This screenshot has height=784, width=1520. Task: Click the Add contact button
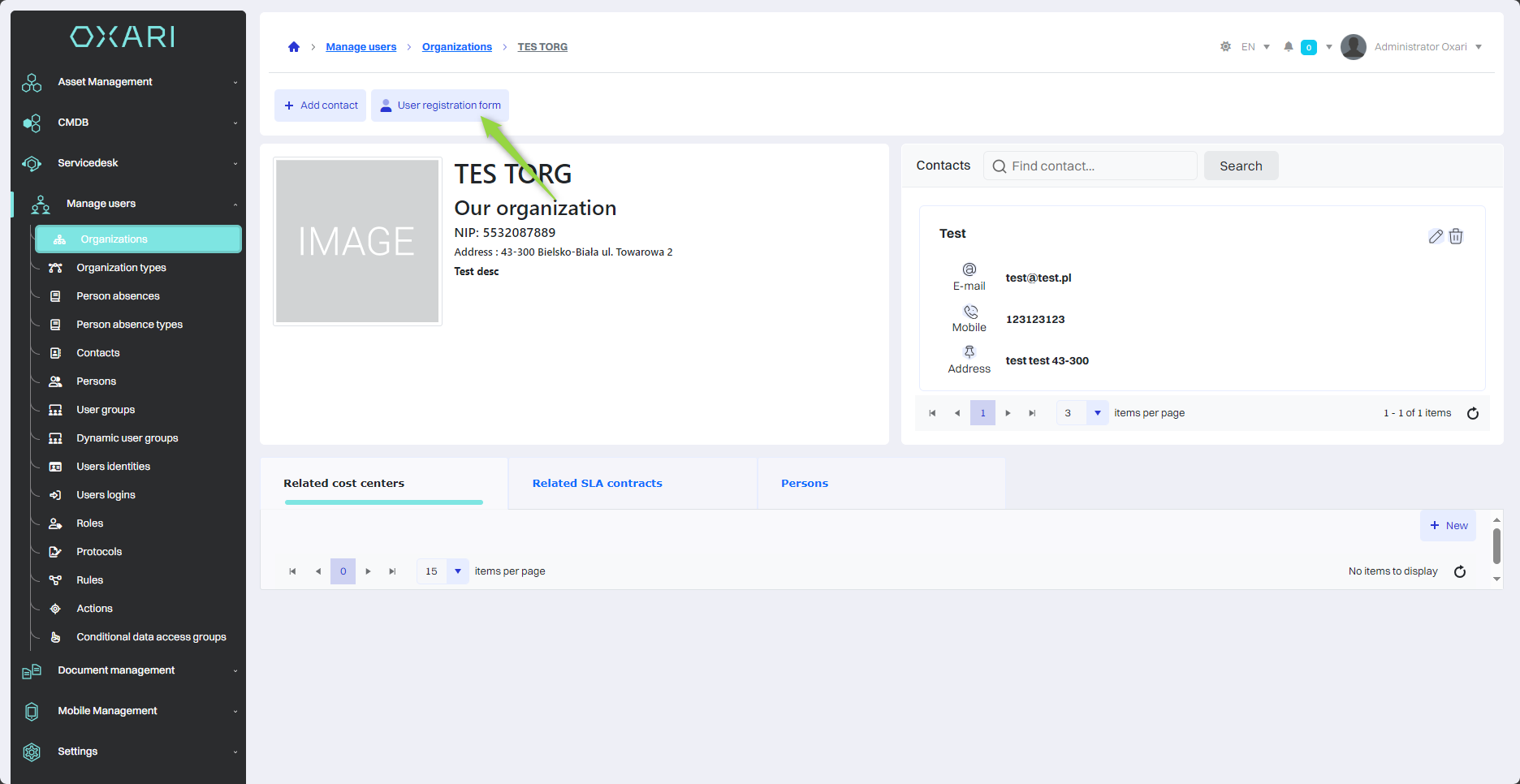click(x=321, y=106)
